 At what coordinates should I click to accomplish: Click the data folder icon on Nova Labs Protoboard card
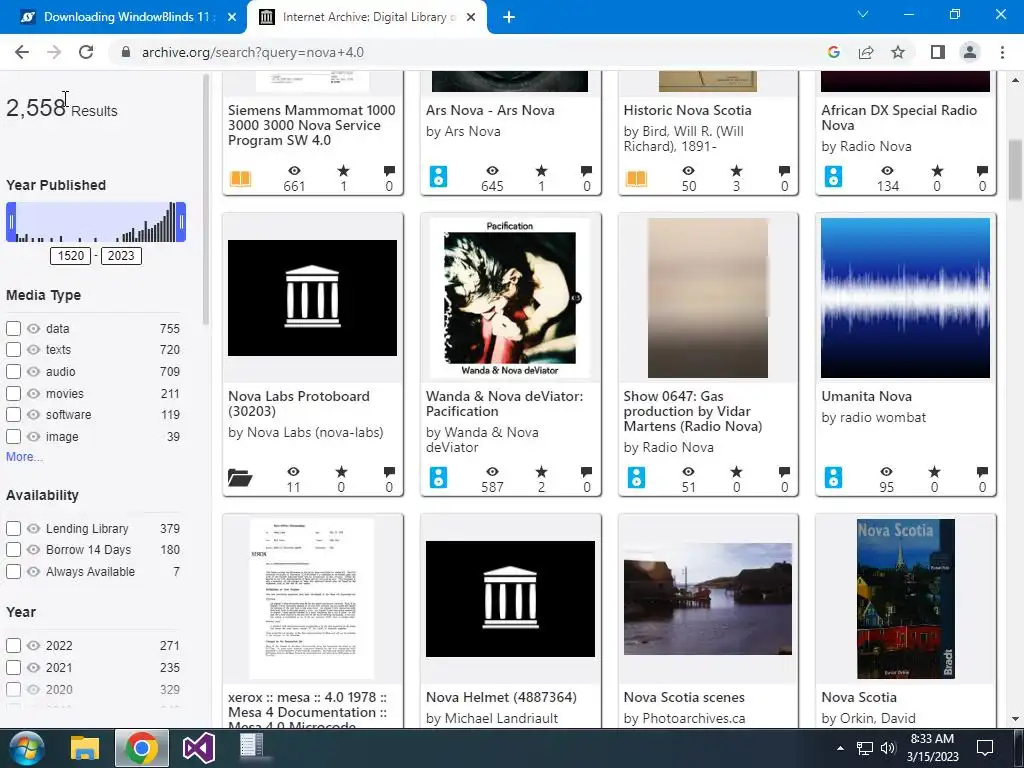click(240, 478)
